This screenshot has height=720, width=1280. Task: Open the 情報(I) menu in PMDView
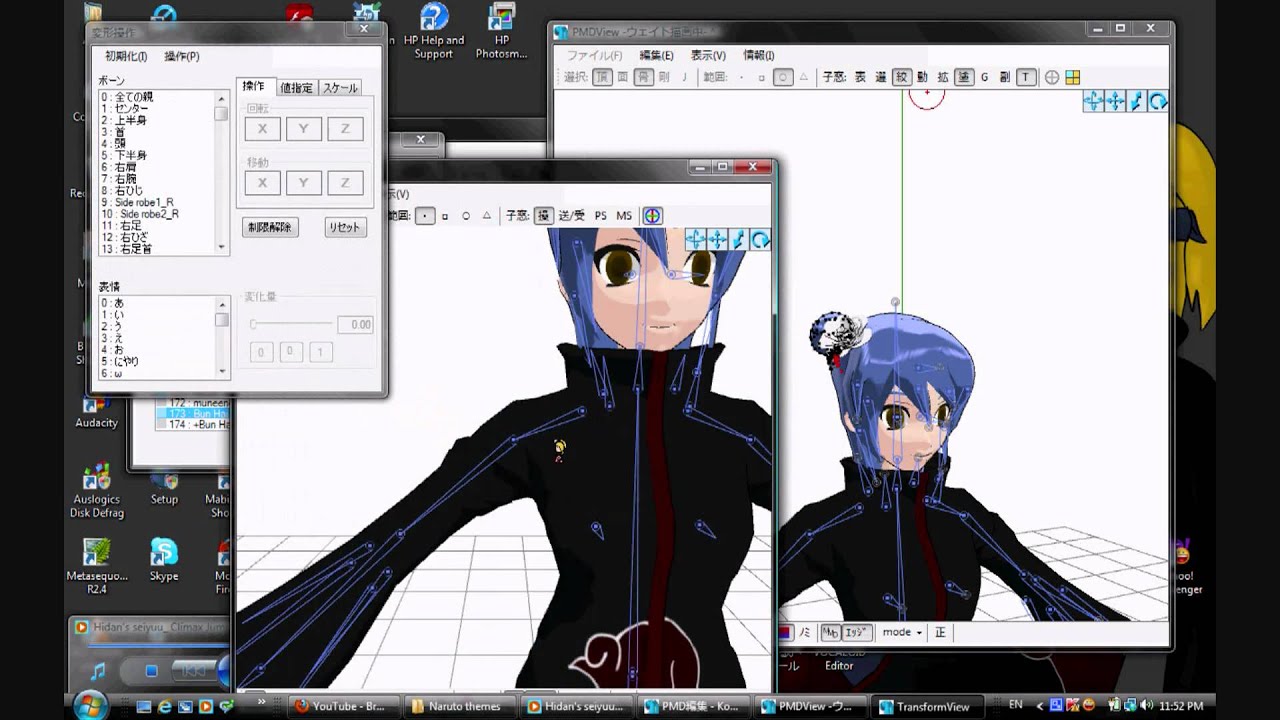[758, 56]
